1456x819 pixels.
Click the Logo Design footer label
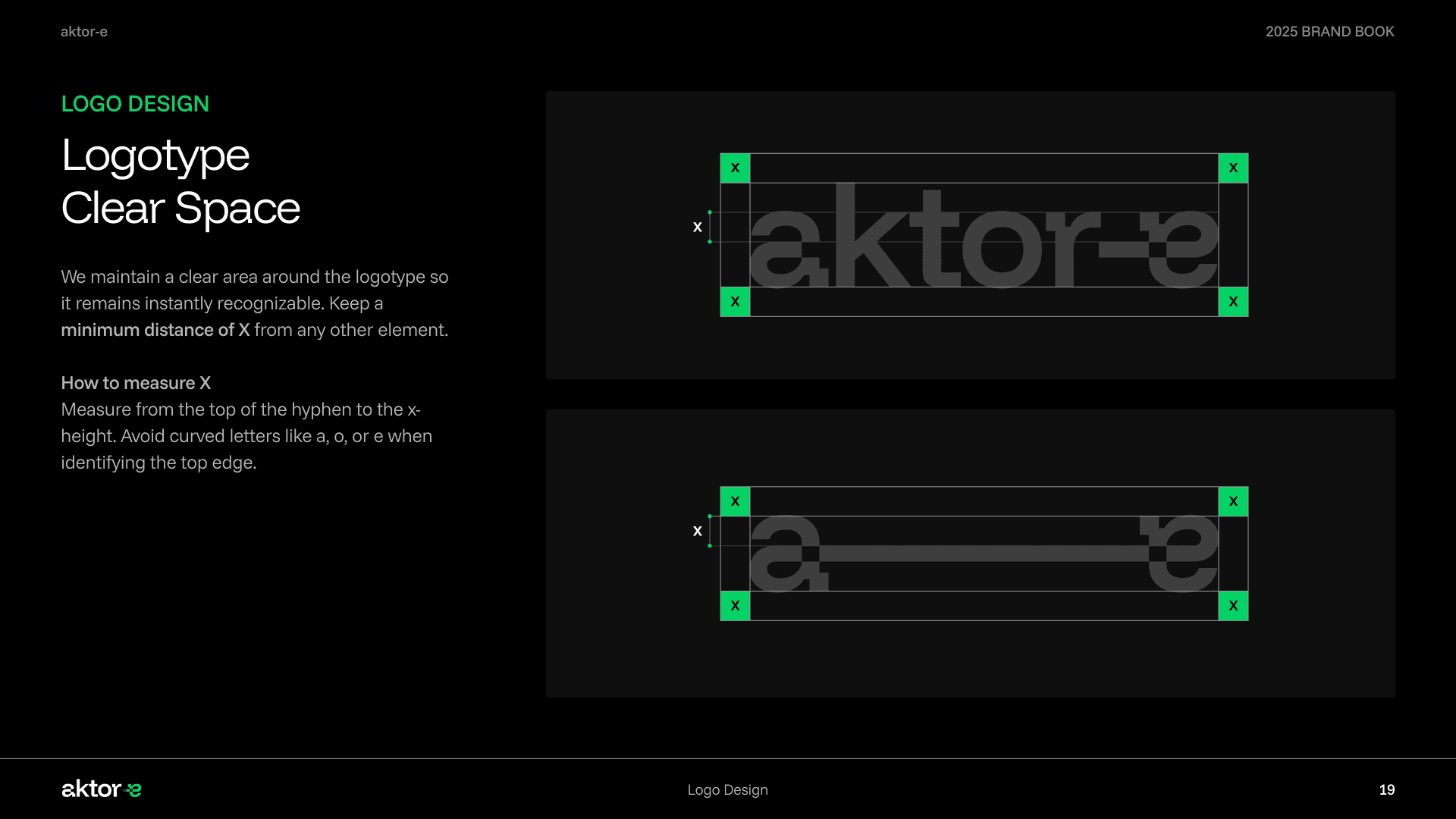click(x=727, y=790)
